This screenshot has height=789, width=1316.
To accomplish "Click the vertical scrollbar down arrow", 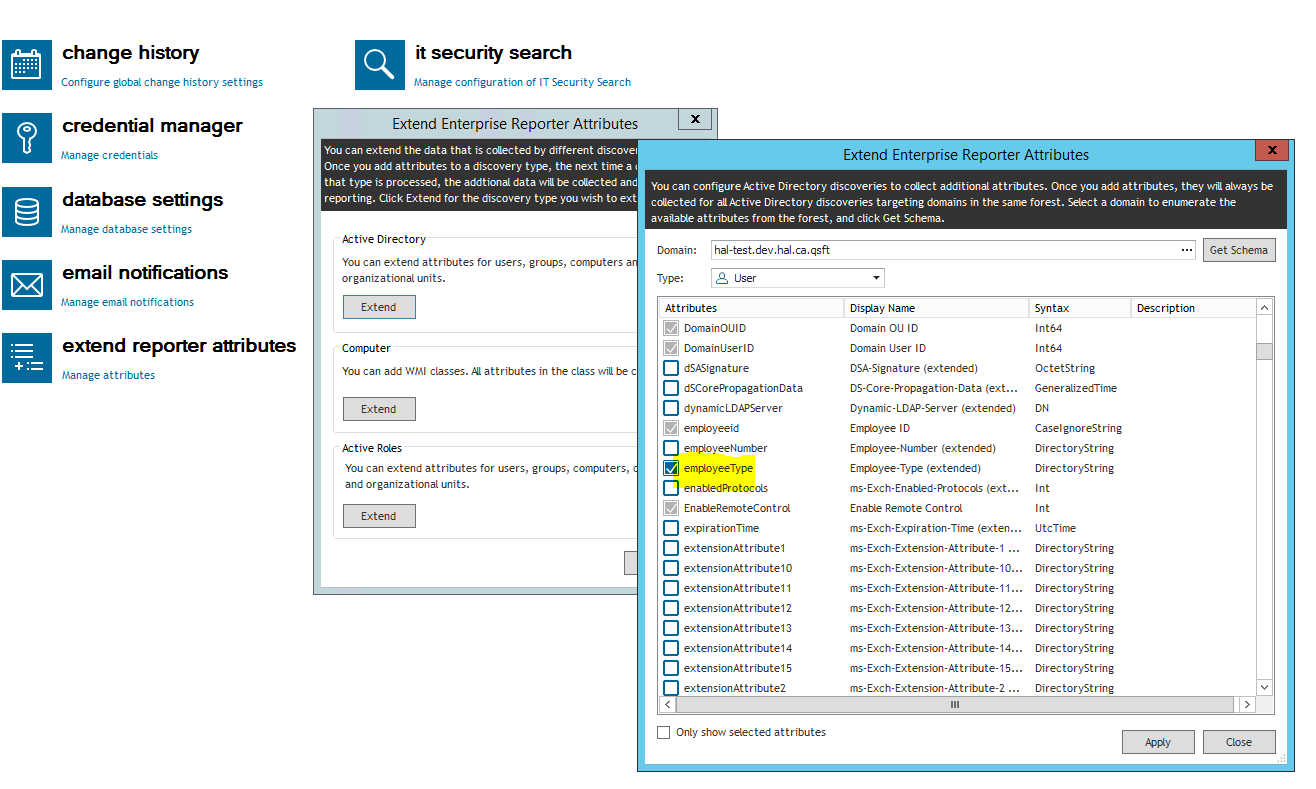I will pyautogui.click(x=1264, y=688).
